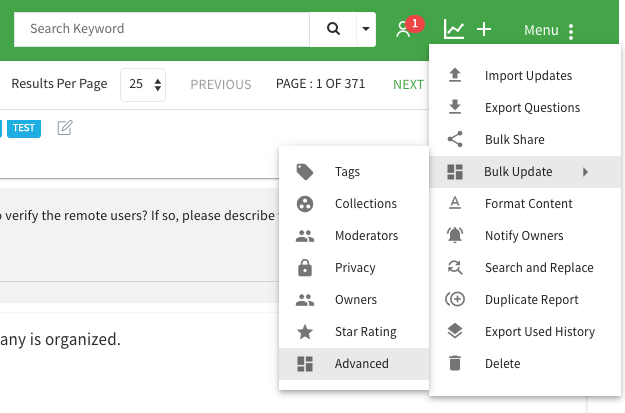Select Owners in the submenu
Screen dimensions: 625x413
(354, 299)
